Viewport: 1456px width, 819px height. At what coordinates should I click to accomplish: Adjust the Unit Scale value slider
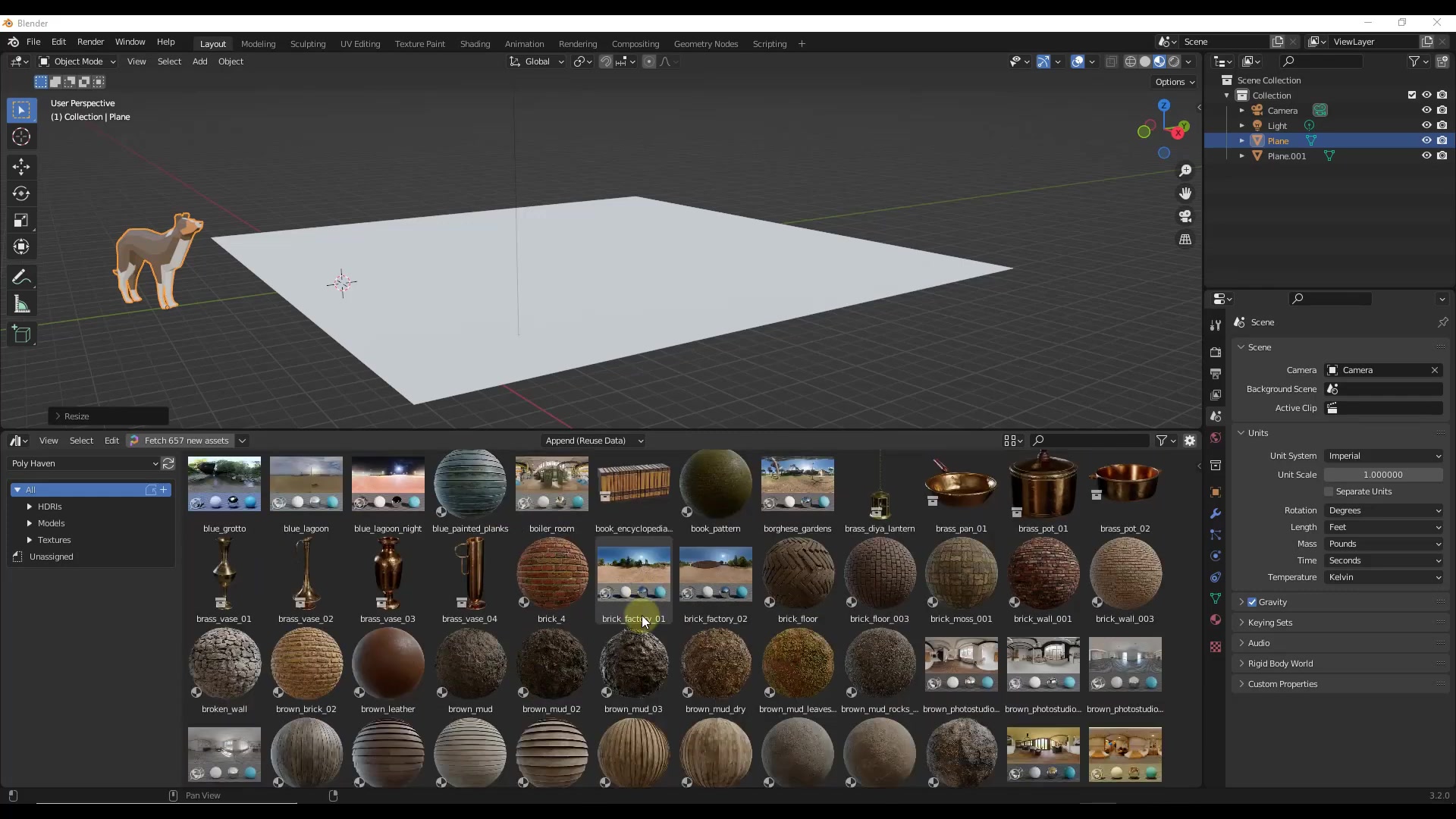click(x=1383, y=474)
